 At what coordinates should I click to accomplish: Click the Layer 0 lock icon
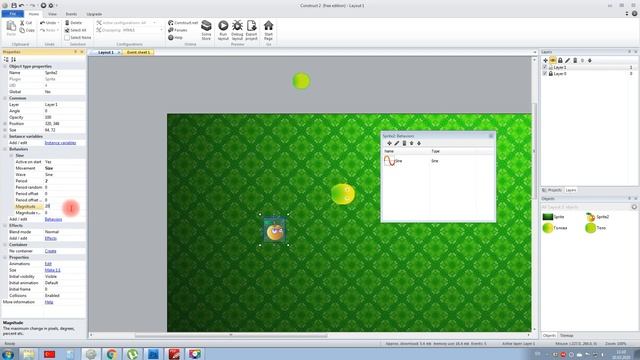coord(551,74)
